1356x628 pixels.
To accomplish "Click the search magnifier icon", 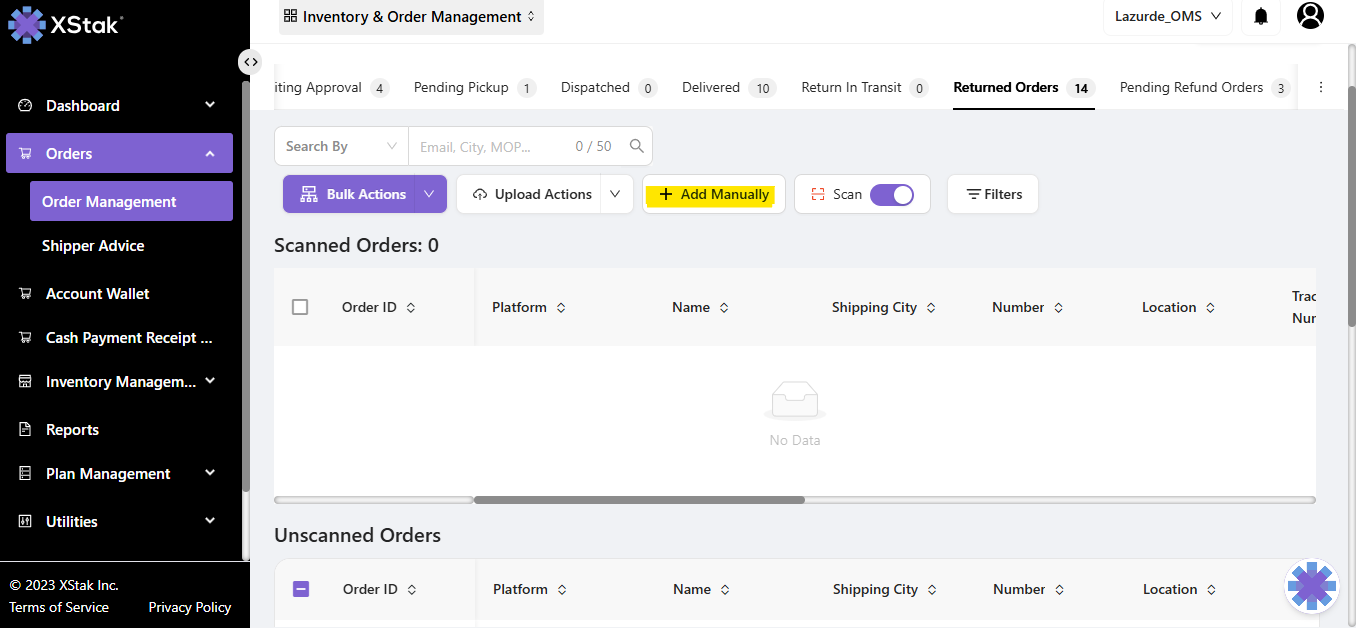I will pos(636,146).
